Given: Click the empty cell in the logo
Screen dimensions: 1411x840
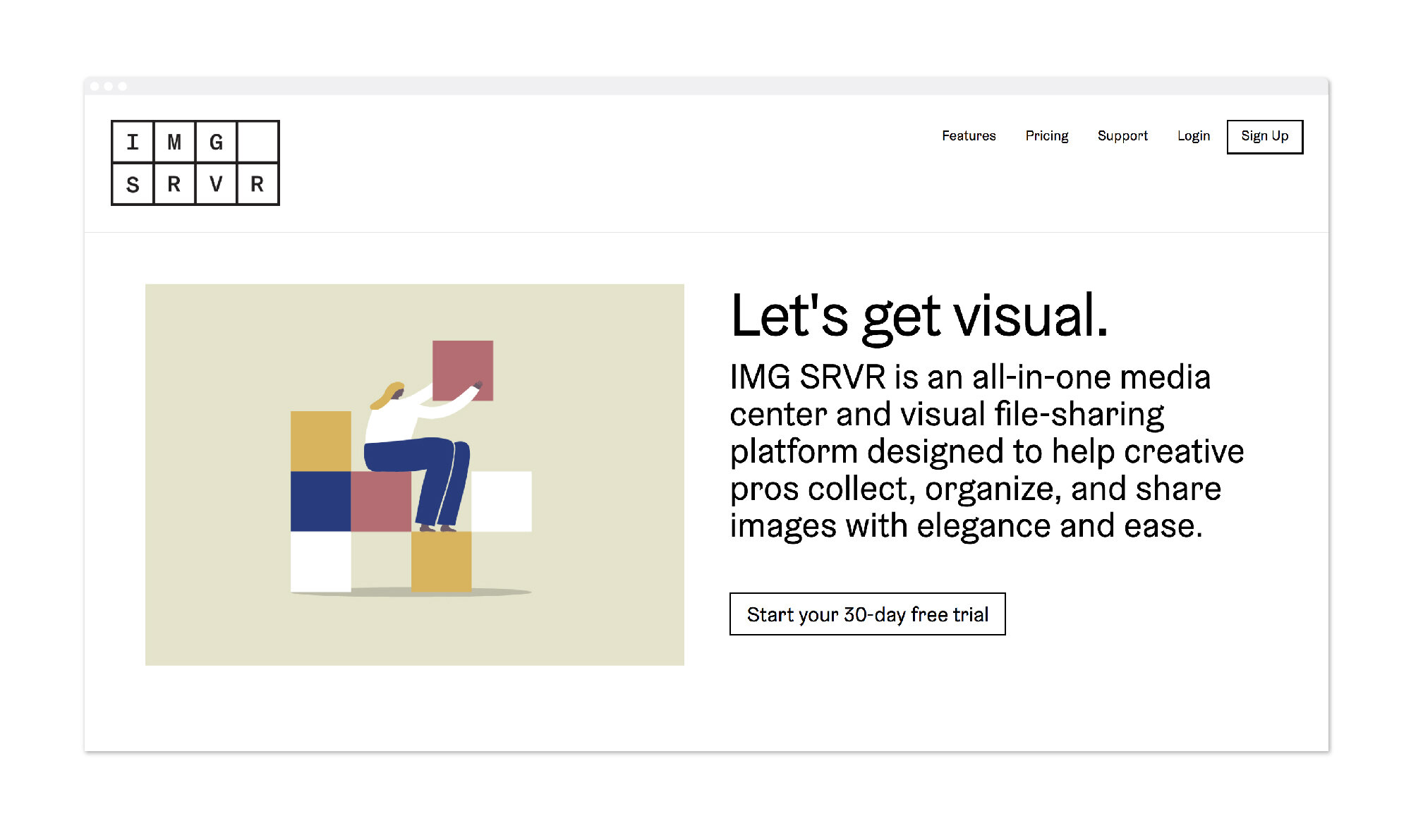Looking at the screenshot, I should (x=258, y=142).
